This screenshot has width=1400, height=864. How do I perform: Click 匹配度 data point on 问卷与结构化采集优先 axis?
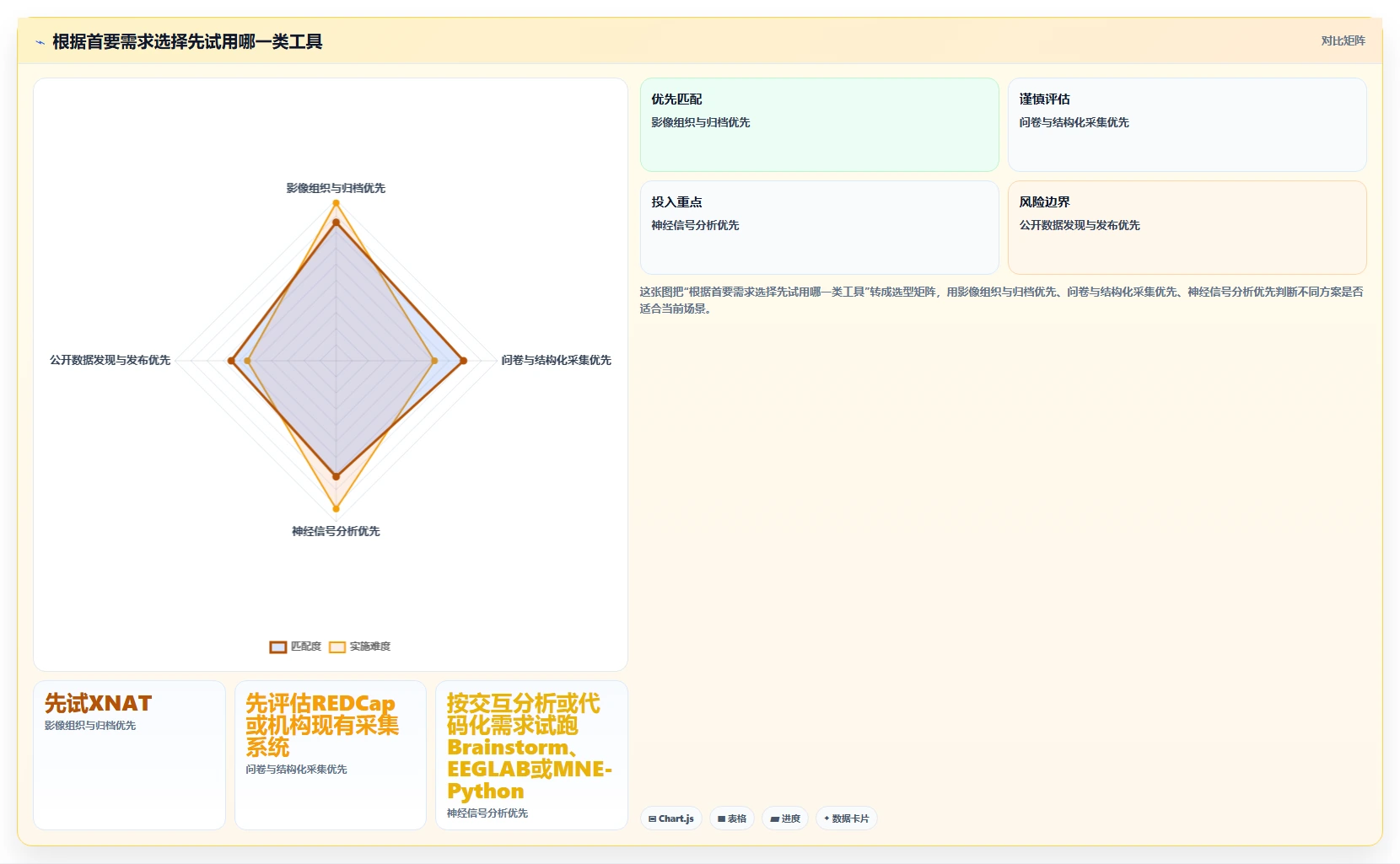(463, 361)
